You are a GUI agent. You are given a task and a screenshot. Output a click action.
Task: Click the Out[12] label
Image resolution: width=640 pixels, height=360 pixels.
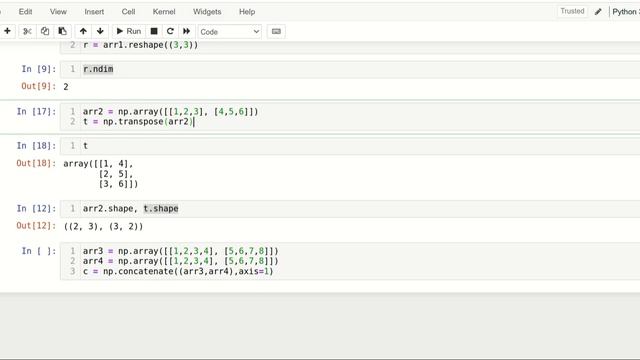pyautogui.click(x=36, y=226)
